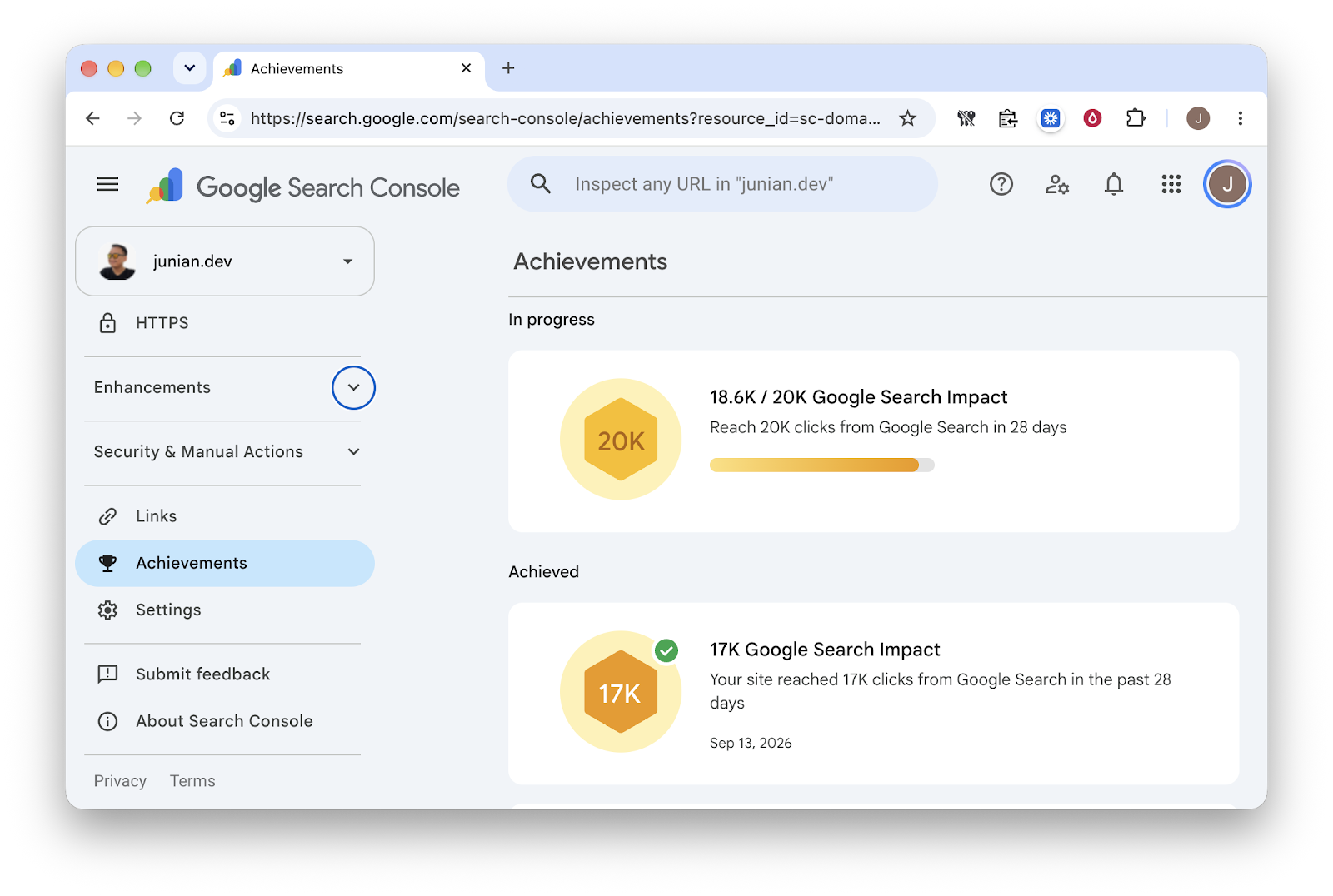Close the Achievements browser tab
This screenshot has height=896, width=1333.
pyautogui.click(x=466, y=68)
